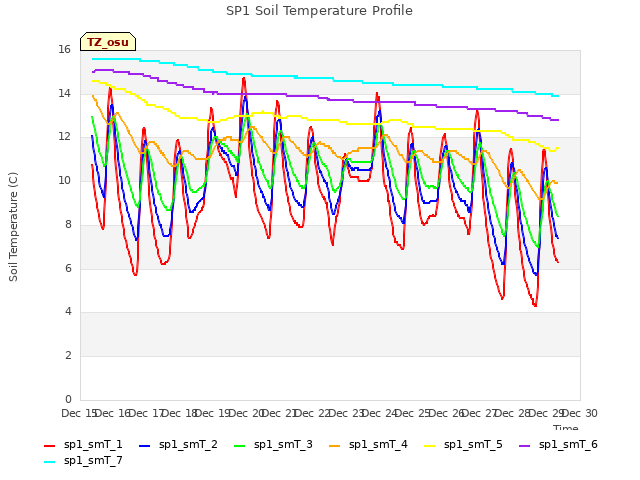The height and width of the screenshot is (480, 640).
Task: Click the red sp1_smT_1 legend swatch
Action: pos(49,446)
